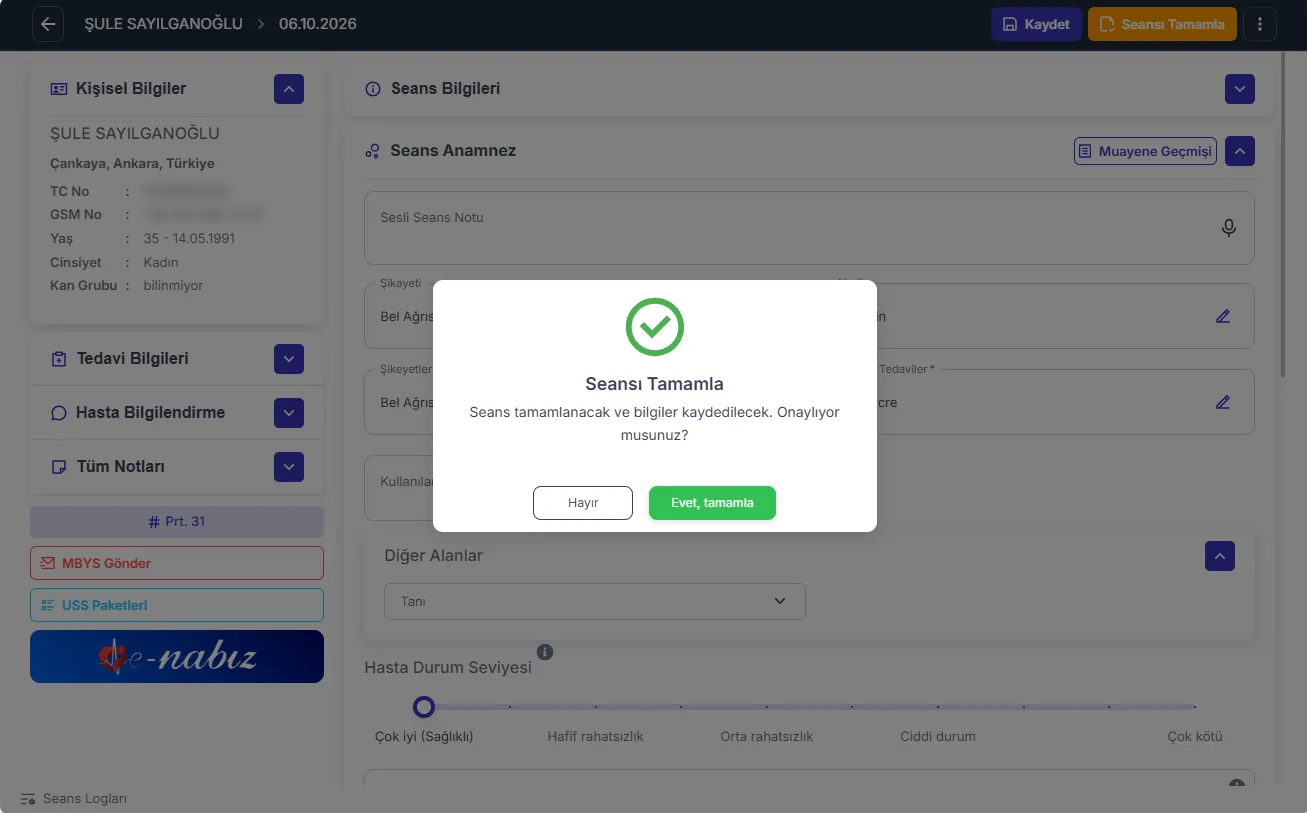Image resolution: width=1307 pixels, height=813 pixels.
Task: Click the edit pencil next to Tedaviler field
Action: 1223,402
